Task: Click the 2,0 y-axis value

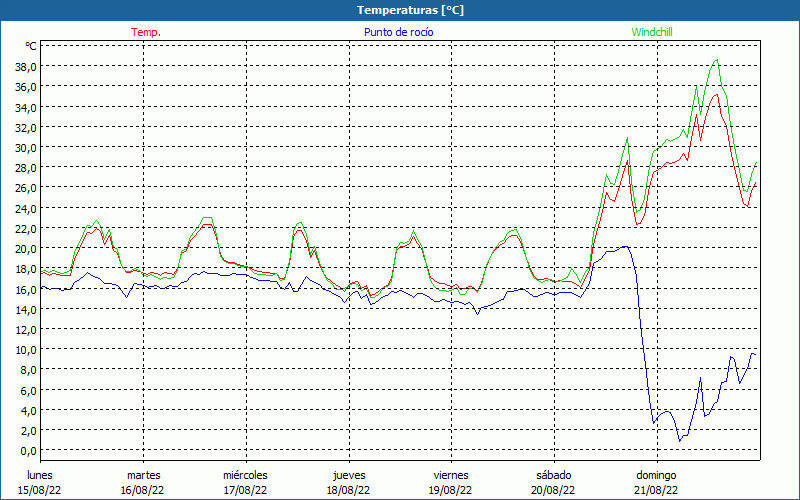Action: [x=29, y=430]
